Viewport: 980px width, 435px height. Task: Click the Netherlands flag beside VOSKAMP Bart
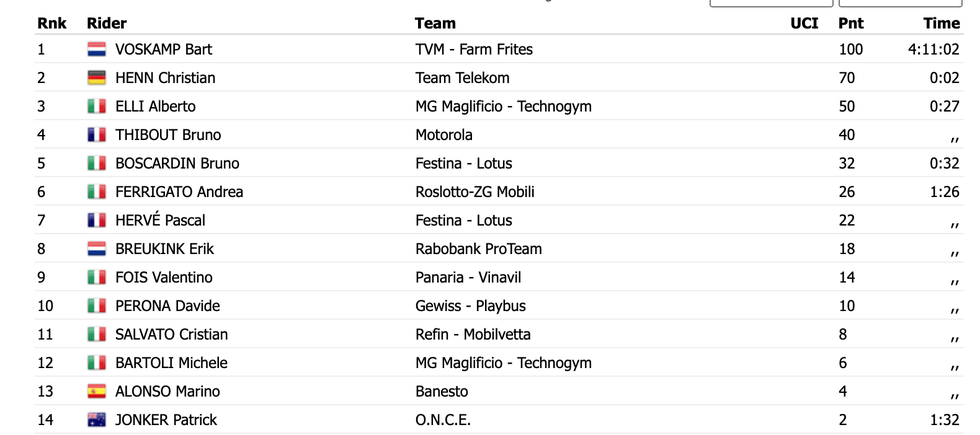[x=96, y=49]
